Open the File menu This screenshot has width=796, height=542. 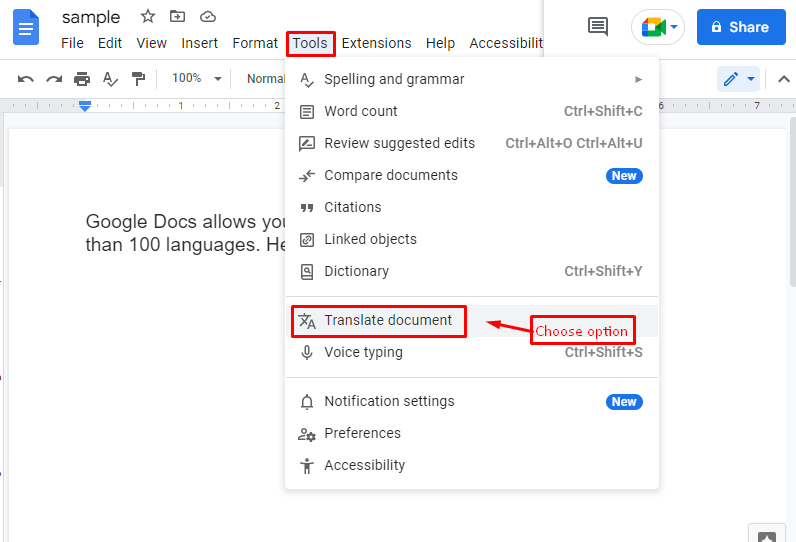(x=72, y=43)
